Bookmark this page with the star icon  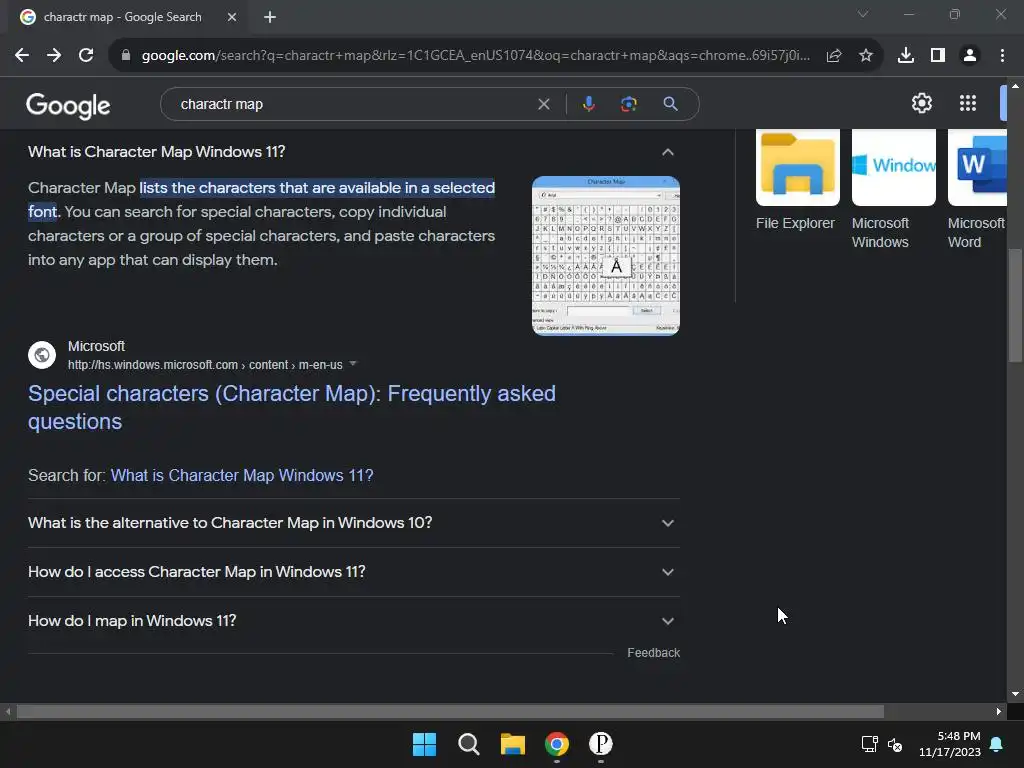[865, 56]
